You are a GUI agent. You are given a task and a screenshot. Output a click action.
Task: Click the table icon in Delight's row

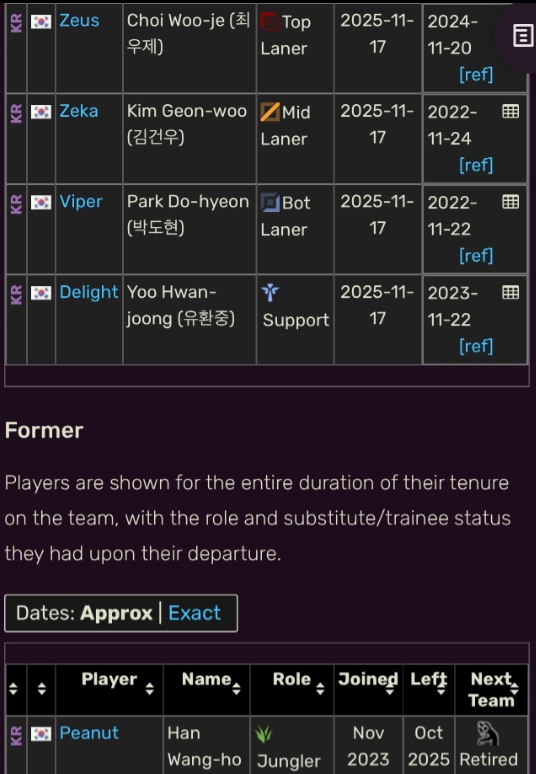510,292
